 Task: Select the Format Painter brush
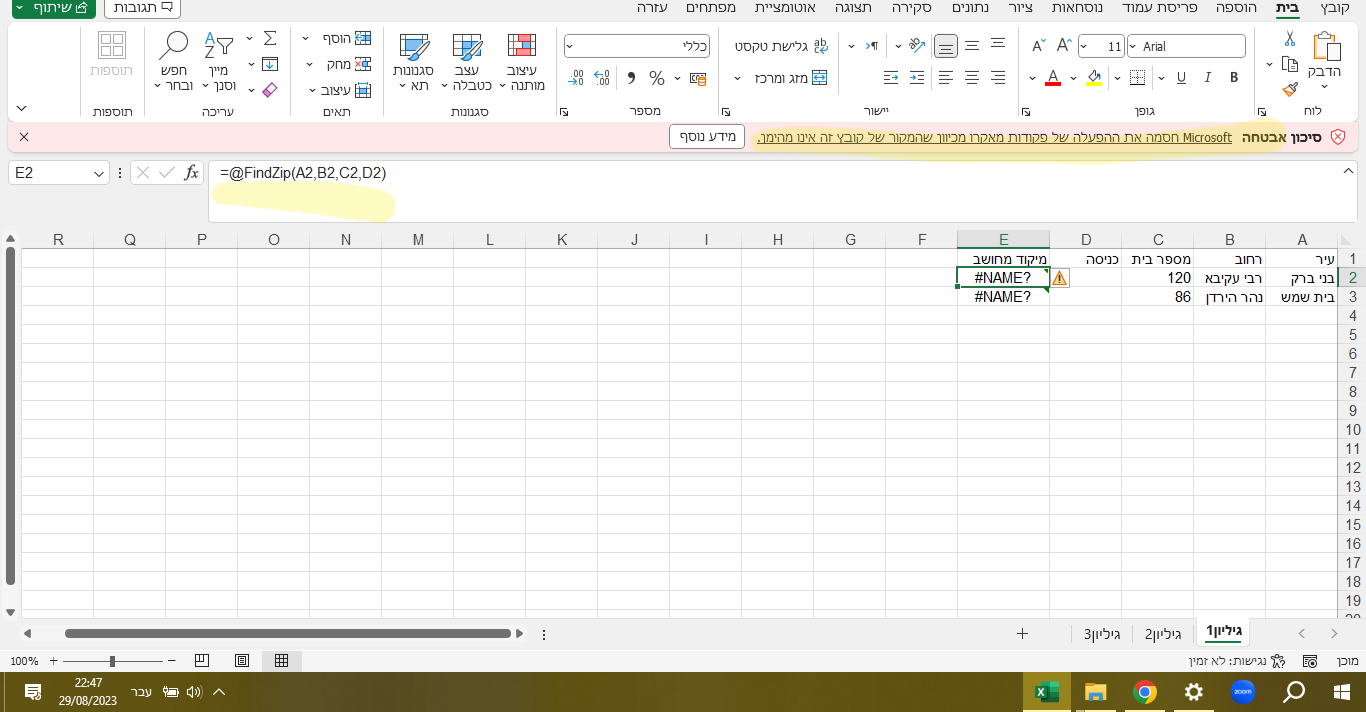pyautogui.click(x=1290, y=89)
